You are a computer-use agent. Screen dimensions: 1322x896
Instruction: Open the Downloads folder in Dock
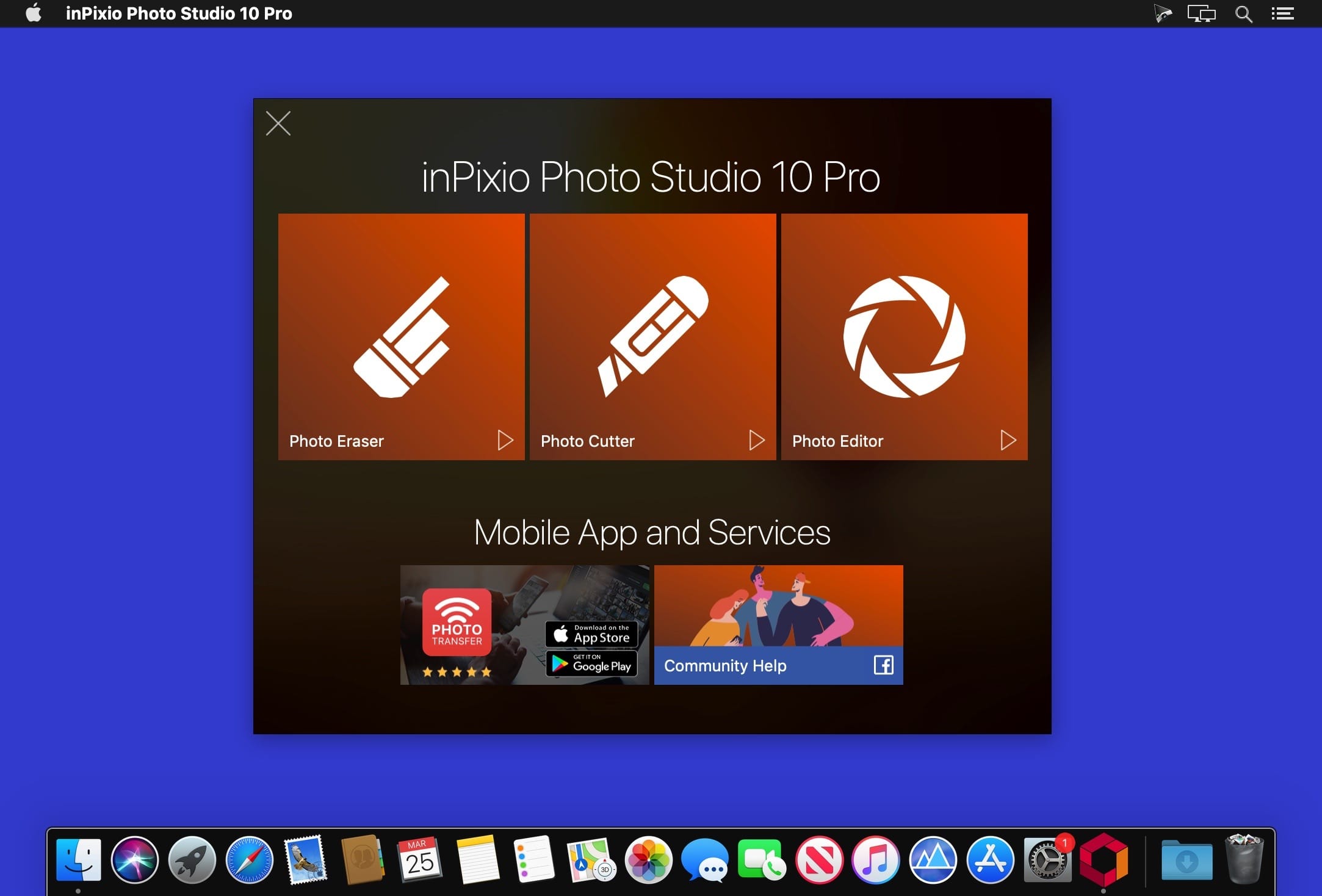click(x=1187, y=860)
